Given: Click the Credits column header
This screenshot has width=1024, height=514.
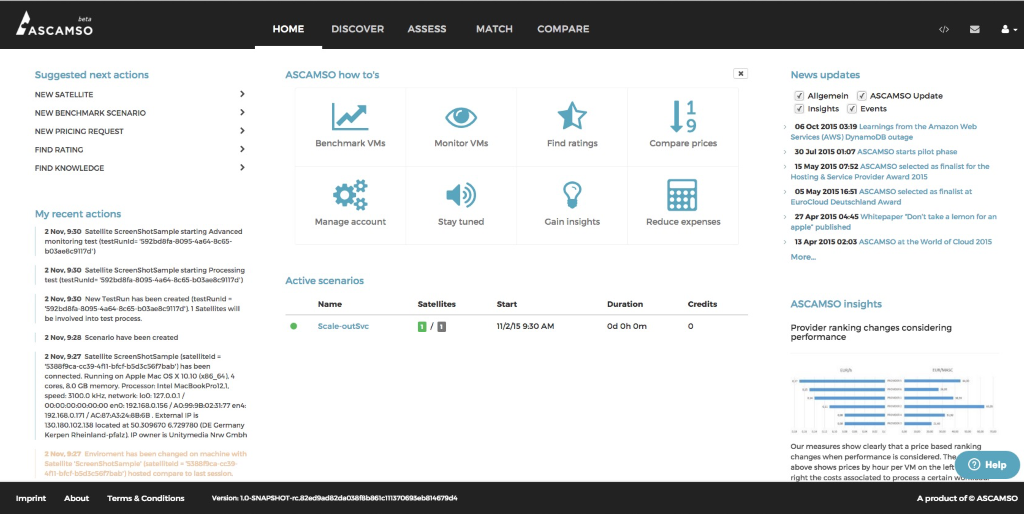Looking at the screenshot, I should pyautogui.click(x=702, y=304).
